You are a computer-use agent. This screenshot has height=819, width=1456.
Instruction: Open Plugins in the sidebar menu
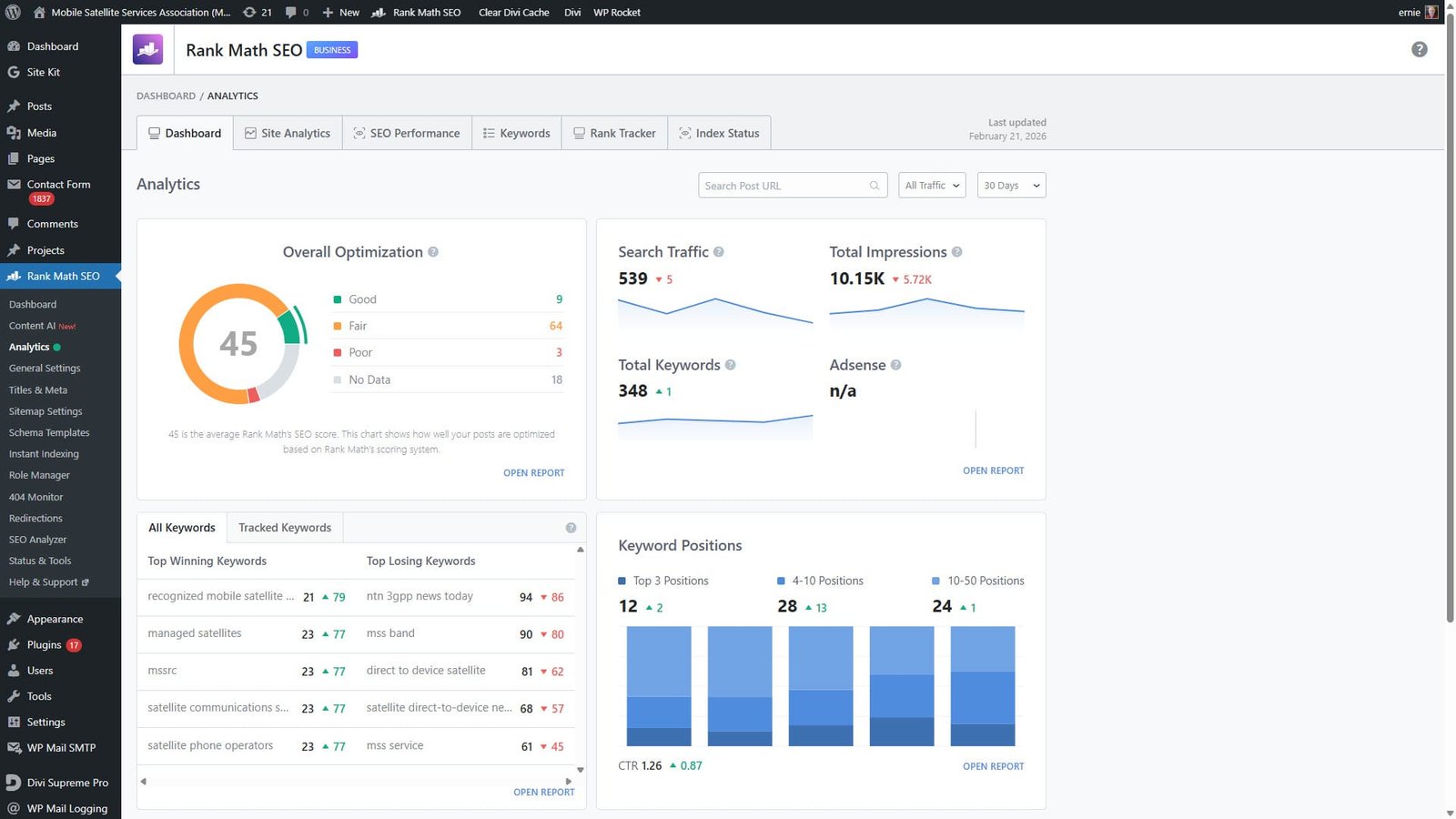coord(44,644)
